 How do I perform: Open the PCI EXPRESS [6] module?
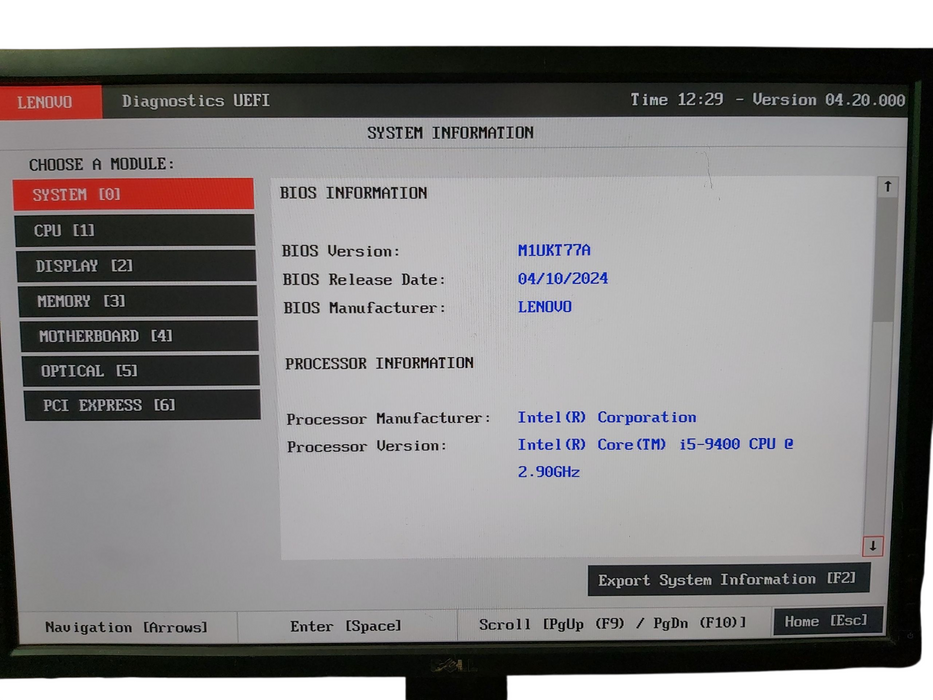click(x=143, y=405)
